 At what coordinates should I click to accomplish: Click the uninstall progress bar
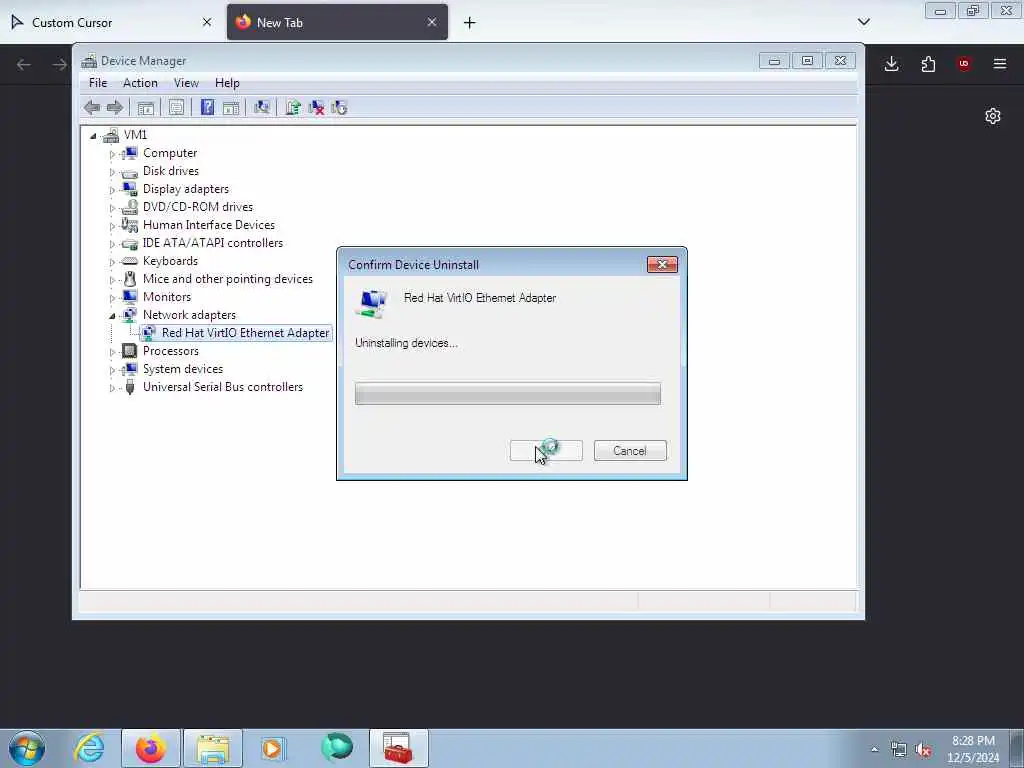click(x=507, y=394)
